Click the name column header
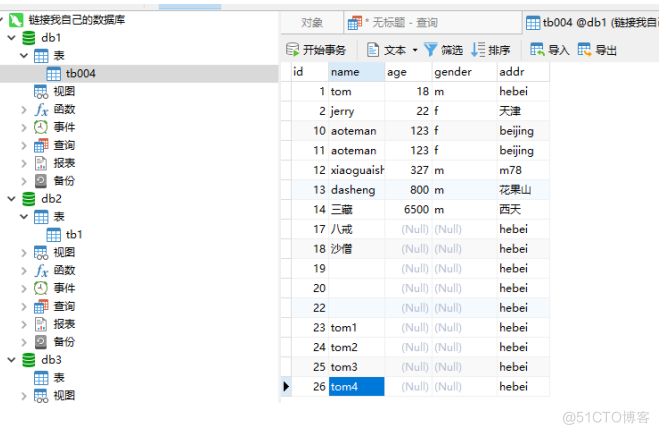 pyautogui.click(x=356, y=72)
